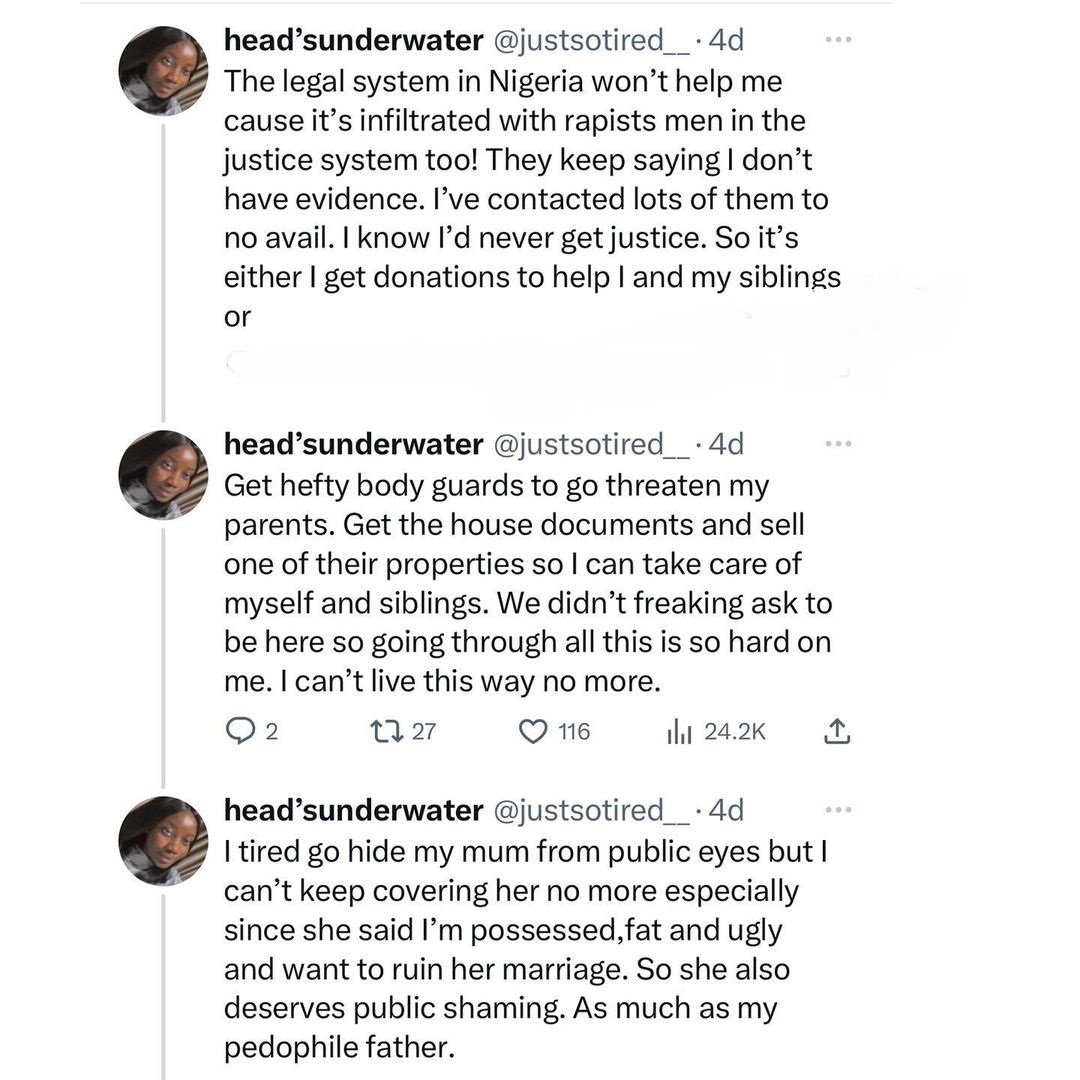
Task: Open profile picture beside the legal system tweet
Action: (x=163, y=73)
